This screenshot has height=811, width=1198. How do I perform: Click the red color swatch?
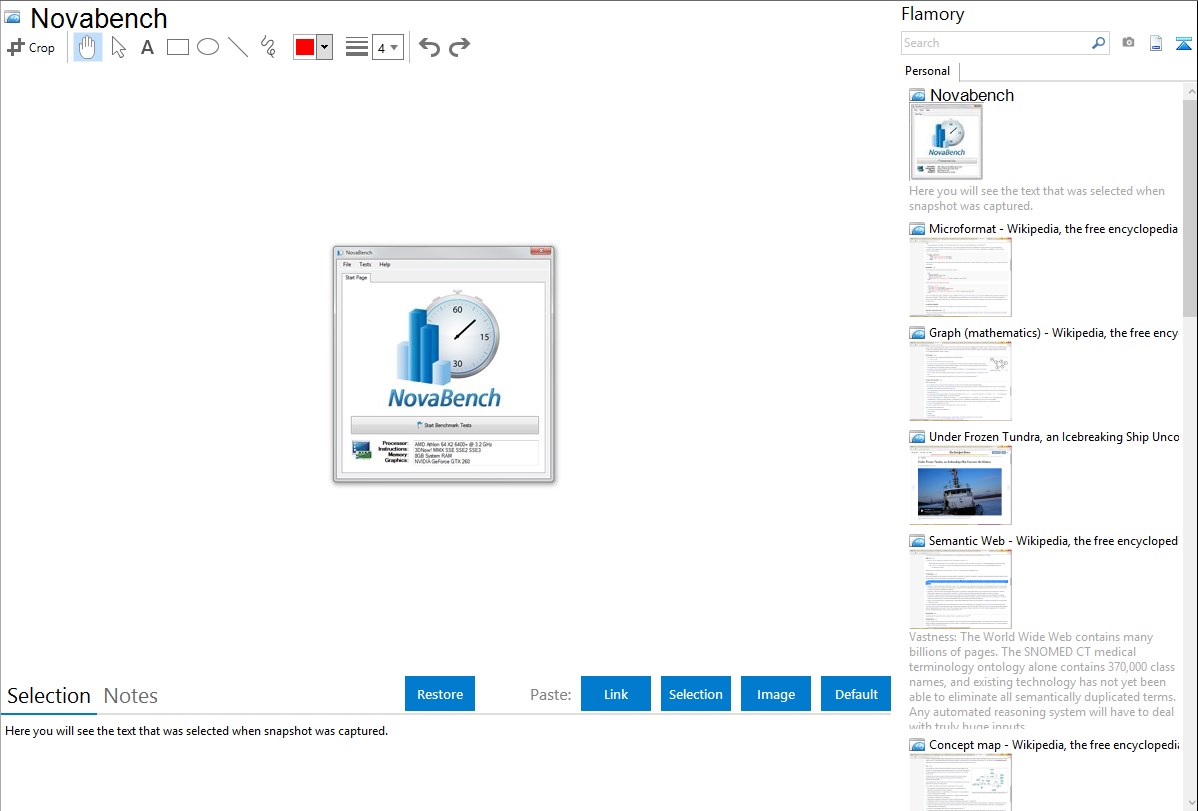click(x=305, y=47)
